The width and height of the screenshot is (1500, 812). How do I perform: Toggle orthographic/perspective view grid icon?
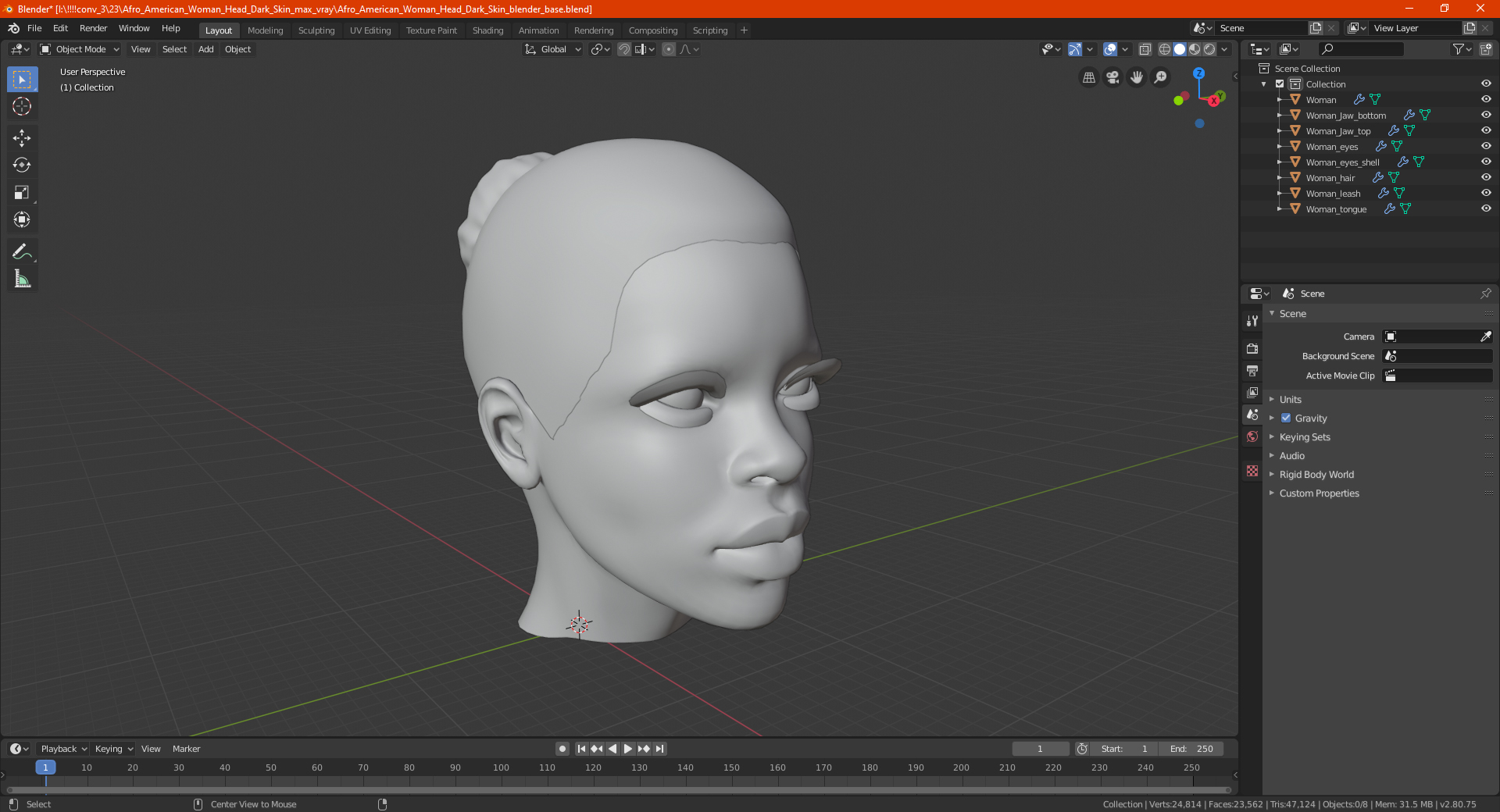point(1088,77)
